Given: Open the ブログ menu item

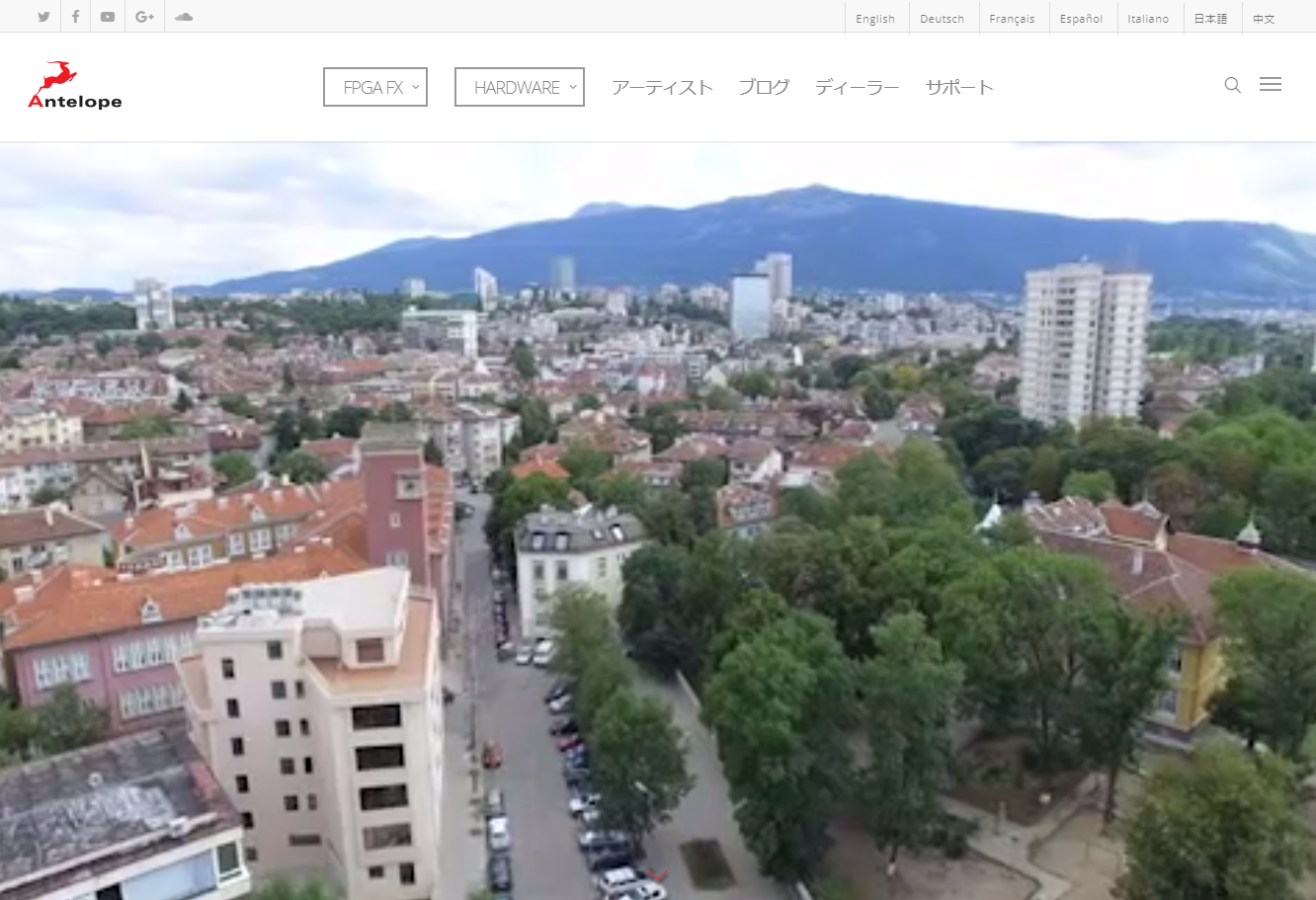Looking at the screenshot, I should (765, 87).
